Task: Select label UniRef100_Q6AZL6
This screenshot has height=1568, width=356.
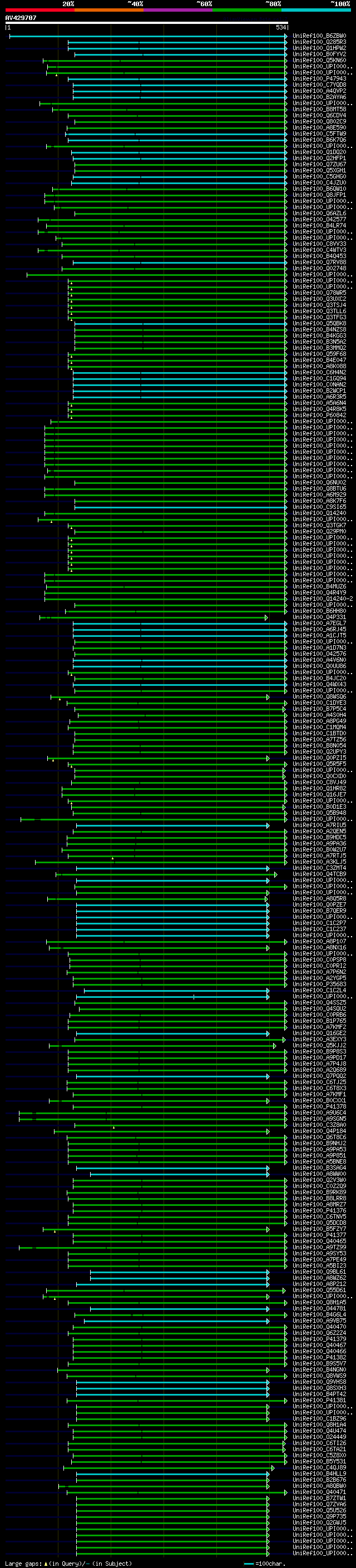Action: (x=319, y=214)
